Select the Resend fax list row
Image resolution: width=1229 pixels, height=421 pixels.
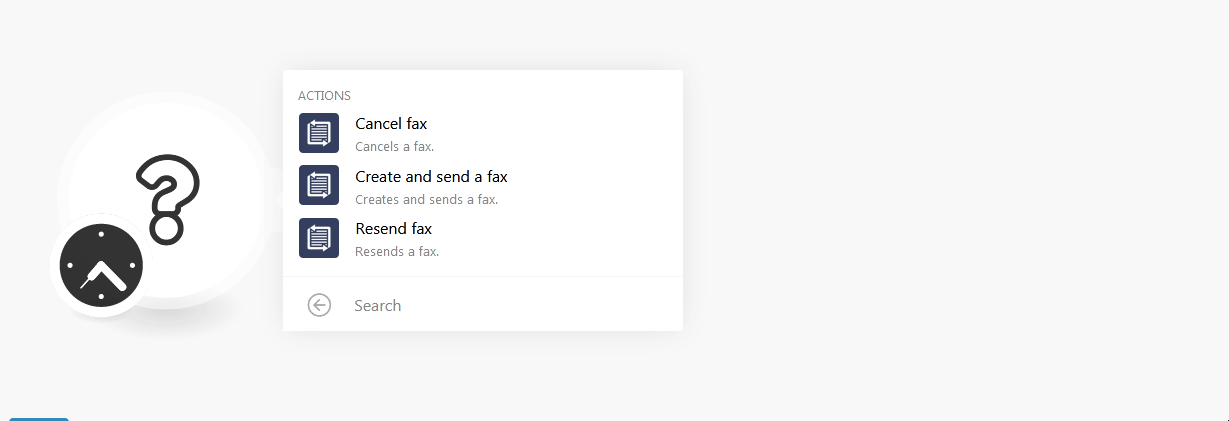(x=483, y=238)
